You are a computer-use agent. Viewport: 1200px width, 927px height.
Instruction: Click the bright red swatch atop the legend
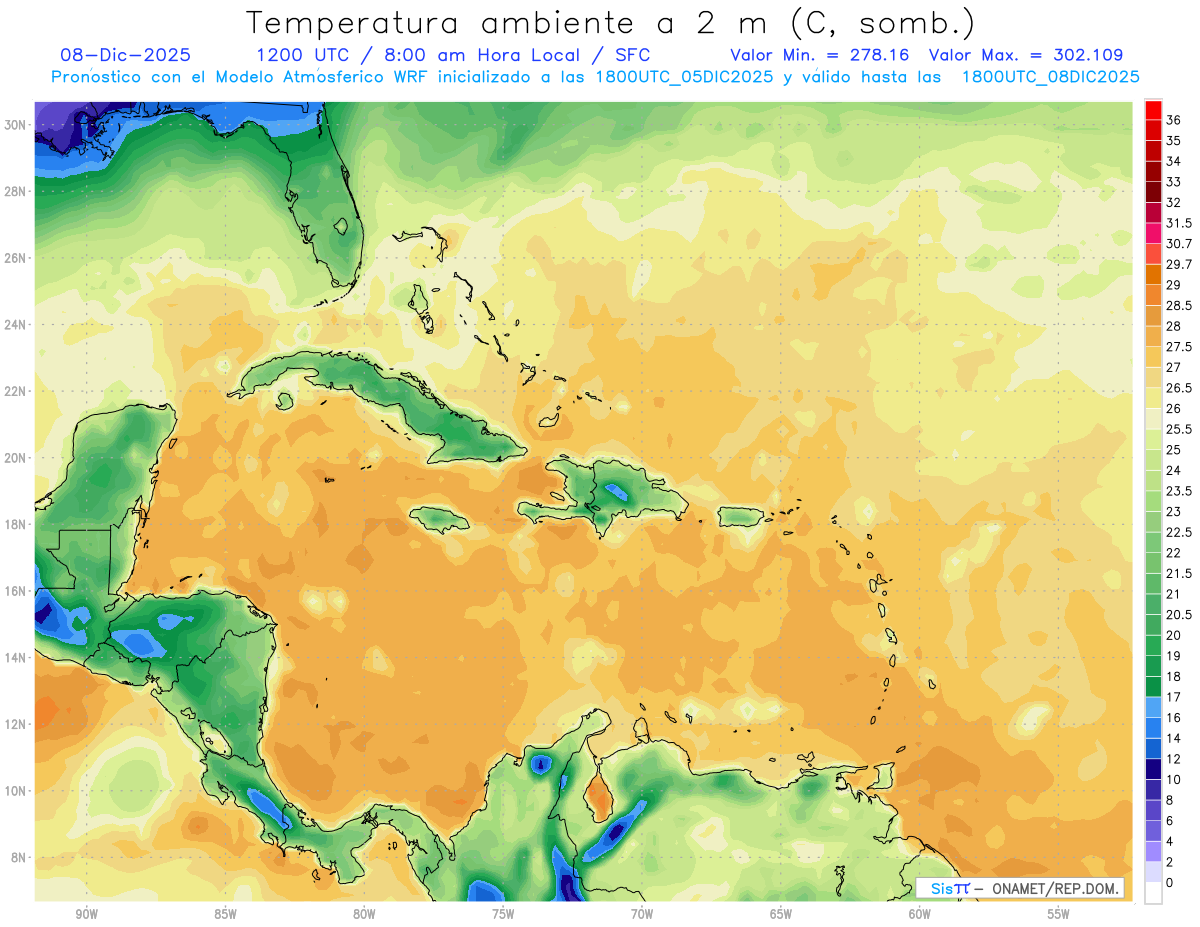pyautogui.click(x=1153, y=110)
